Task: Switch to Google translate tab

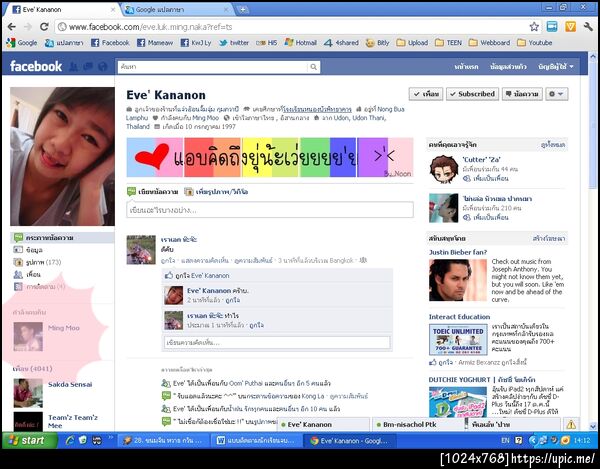Action: point(176,10)
